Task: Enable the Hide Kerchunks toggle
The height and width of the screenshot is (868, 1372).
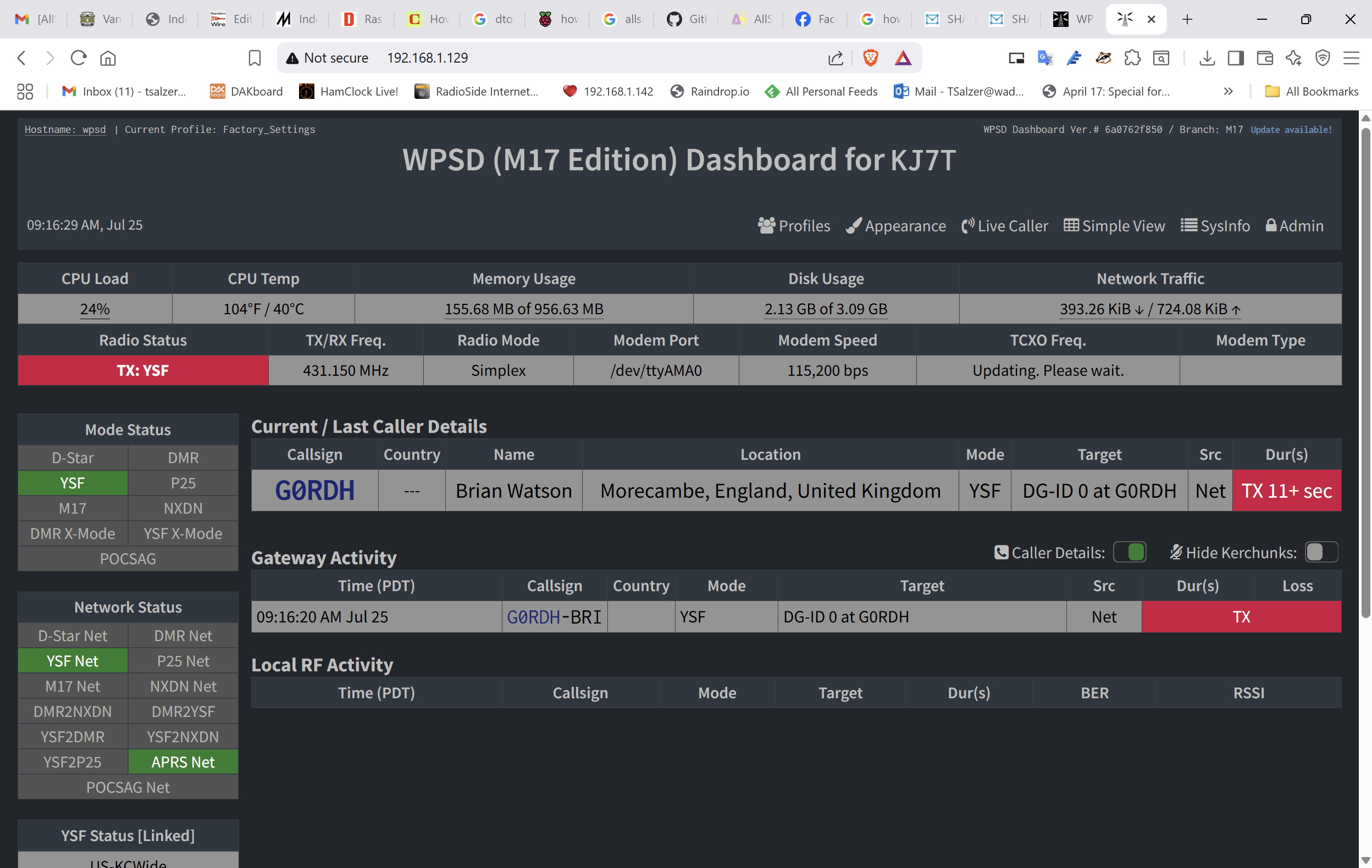Action: coord(1321,552)
